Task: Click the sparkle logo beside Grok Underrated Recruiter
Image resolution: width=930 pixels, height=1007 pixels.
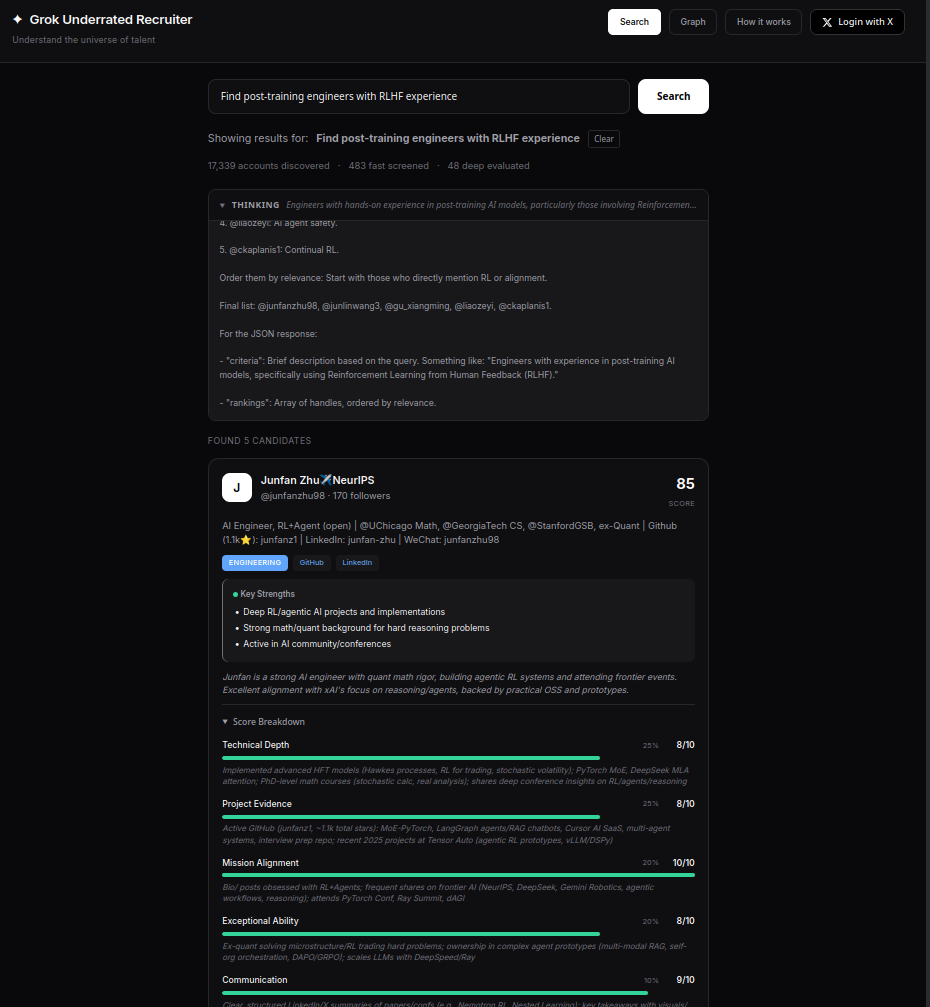Action: click(x=17, y=19)
